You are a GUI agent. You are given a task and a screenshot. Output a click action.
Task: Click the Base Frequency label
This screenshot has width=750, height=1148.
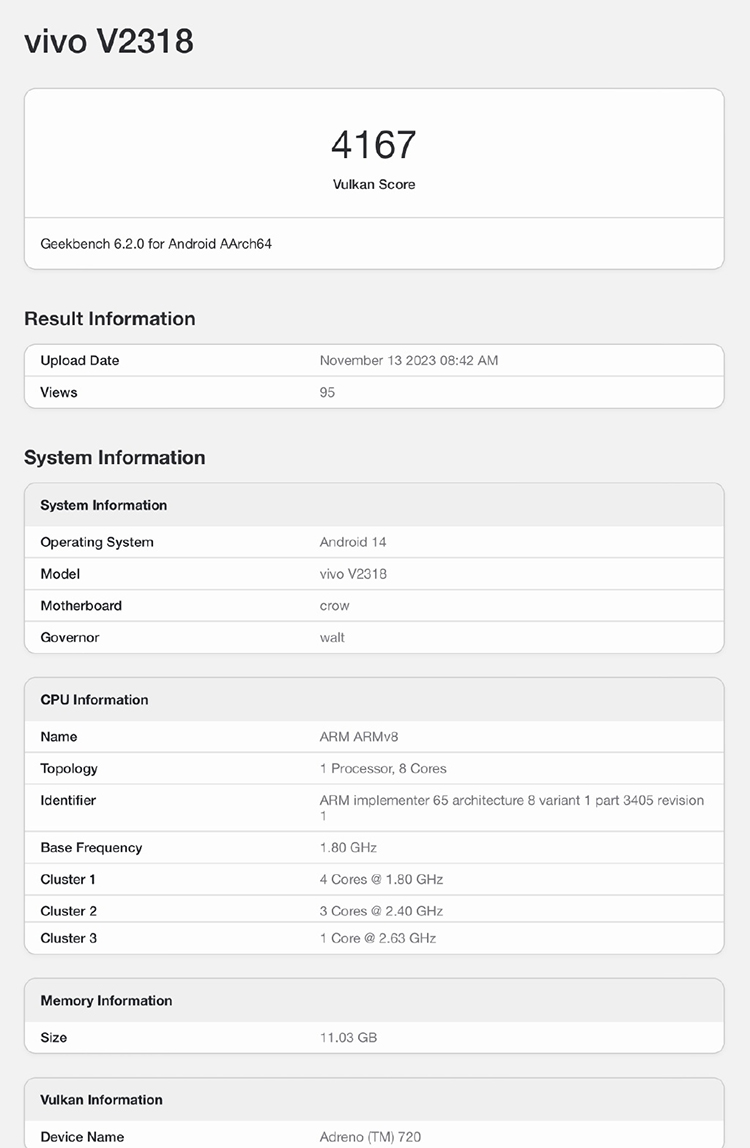92,848
